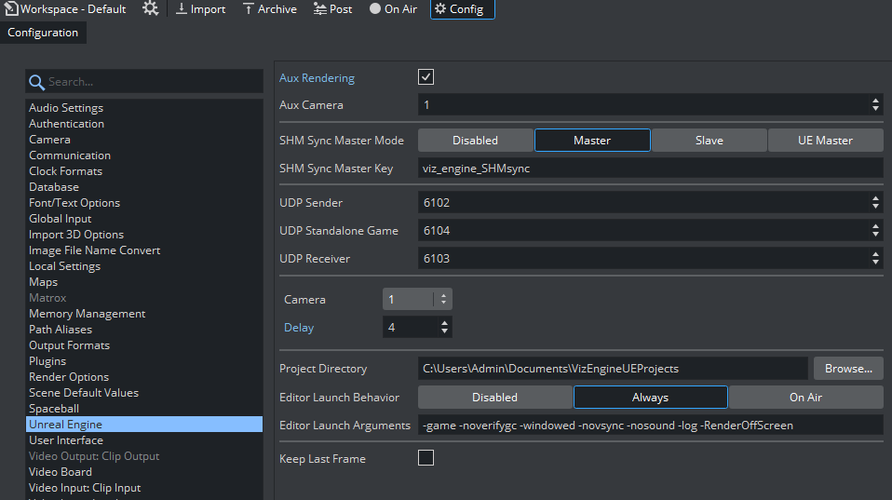The height and width of the screenshot is (500, 892).
Task: Click the Config gear button
Action: click(462, 9)
